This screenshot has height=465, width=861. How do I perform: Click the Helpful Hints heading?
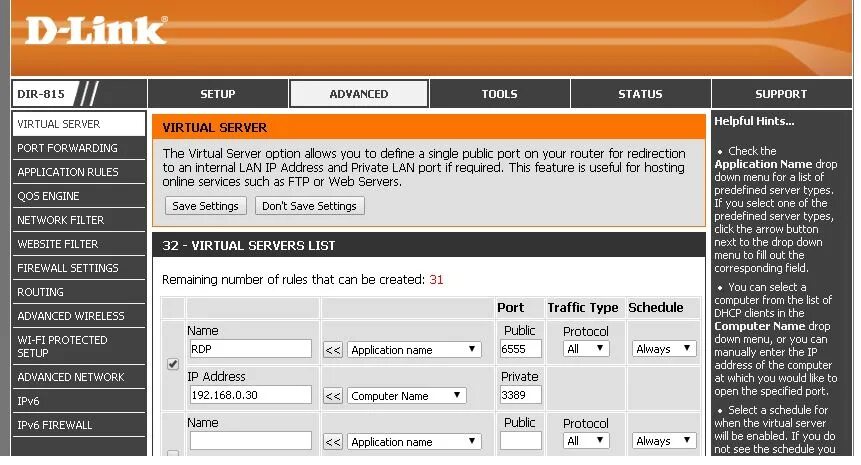click(754, 121)
